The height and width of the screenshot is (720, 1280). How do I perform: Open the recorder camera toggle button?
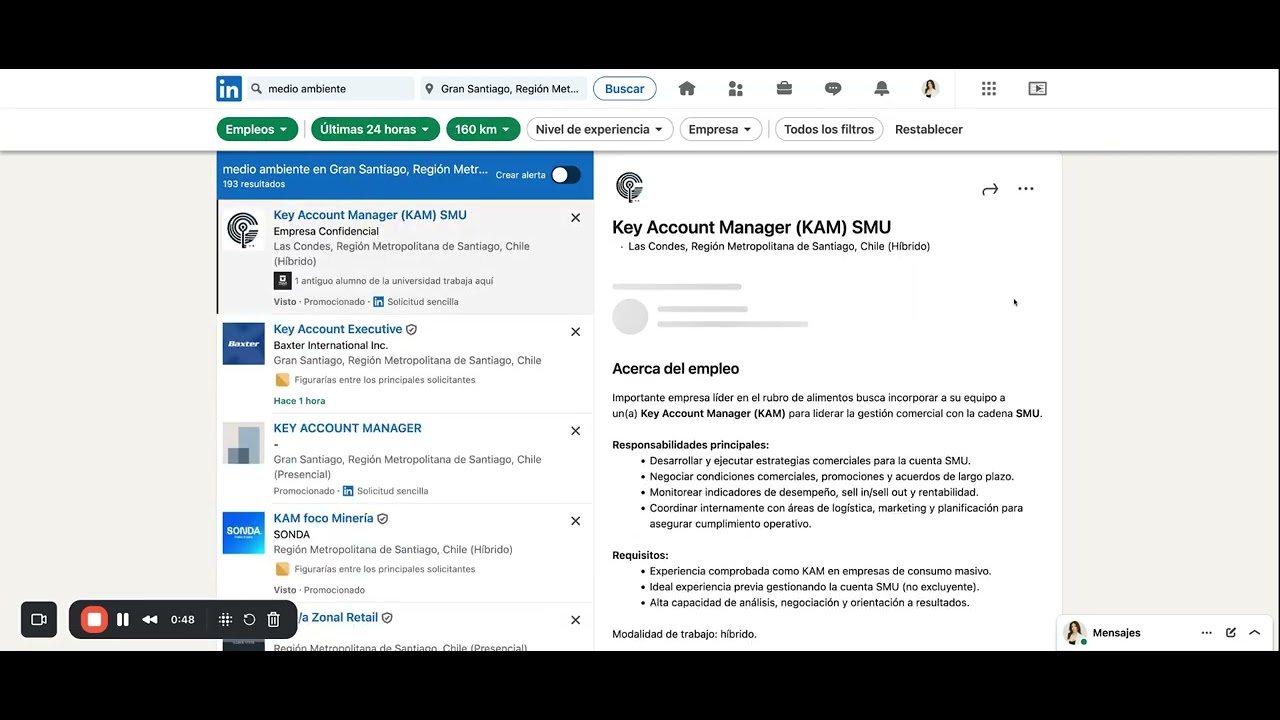39,620
